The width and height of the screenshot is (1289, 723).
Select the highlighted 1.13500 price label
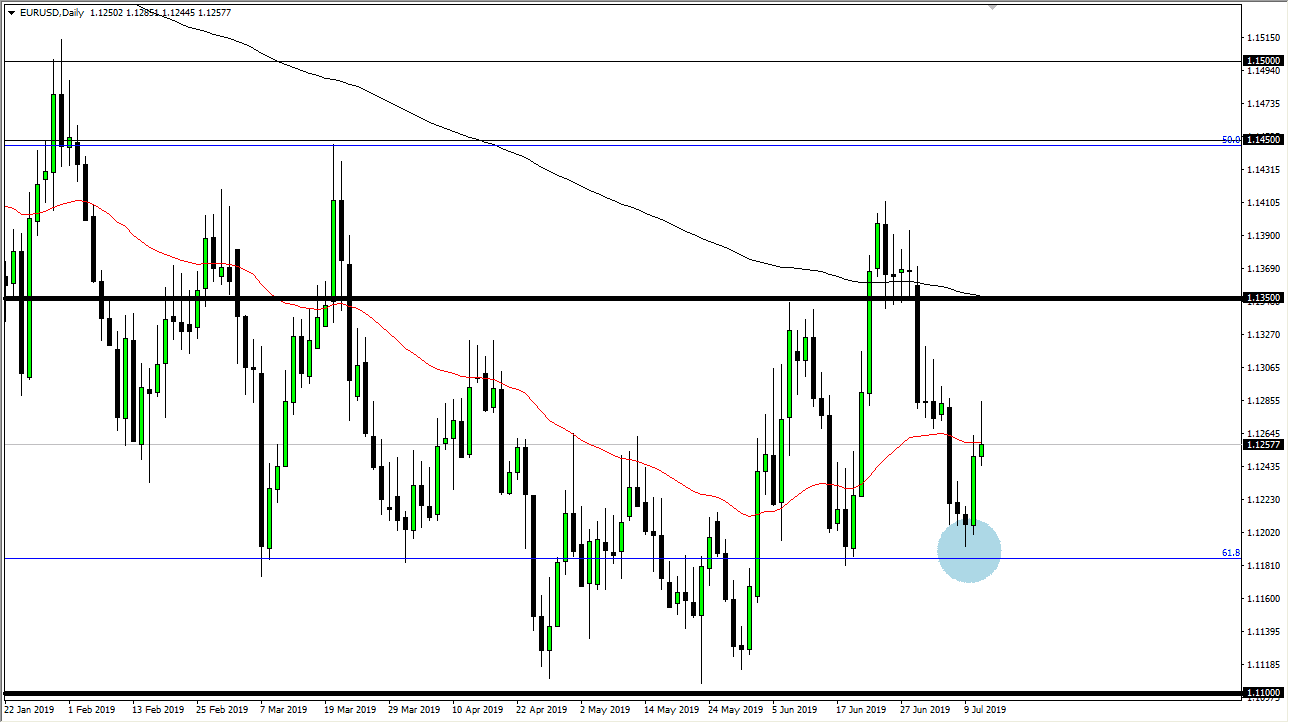(x=1261, y=296)
